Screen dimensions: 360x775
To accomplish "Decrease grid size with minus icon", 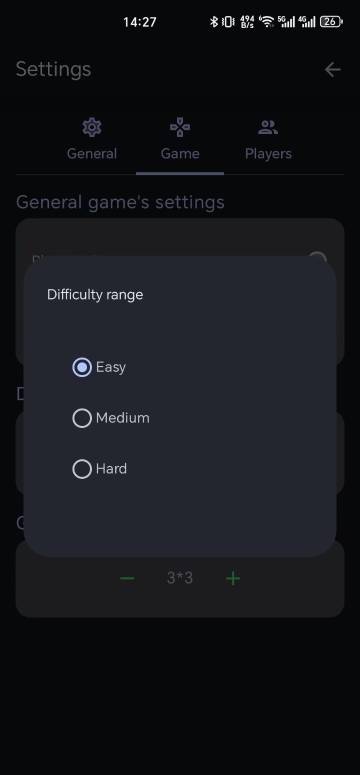I will pos(127,578).
